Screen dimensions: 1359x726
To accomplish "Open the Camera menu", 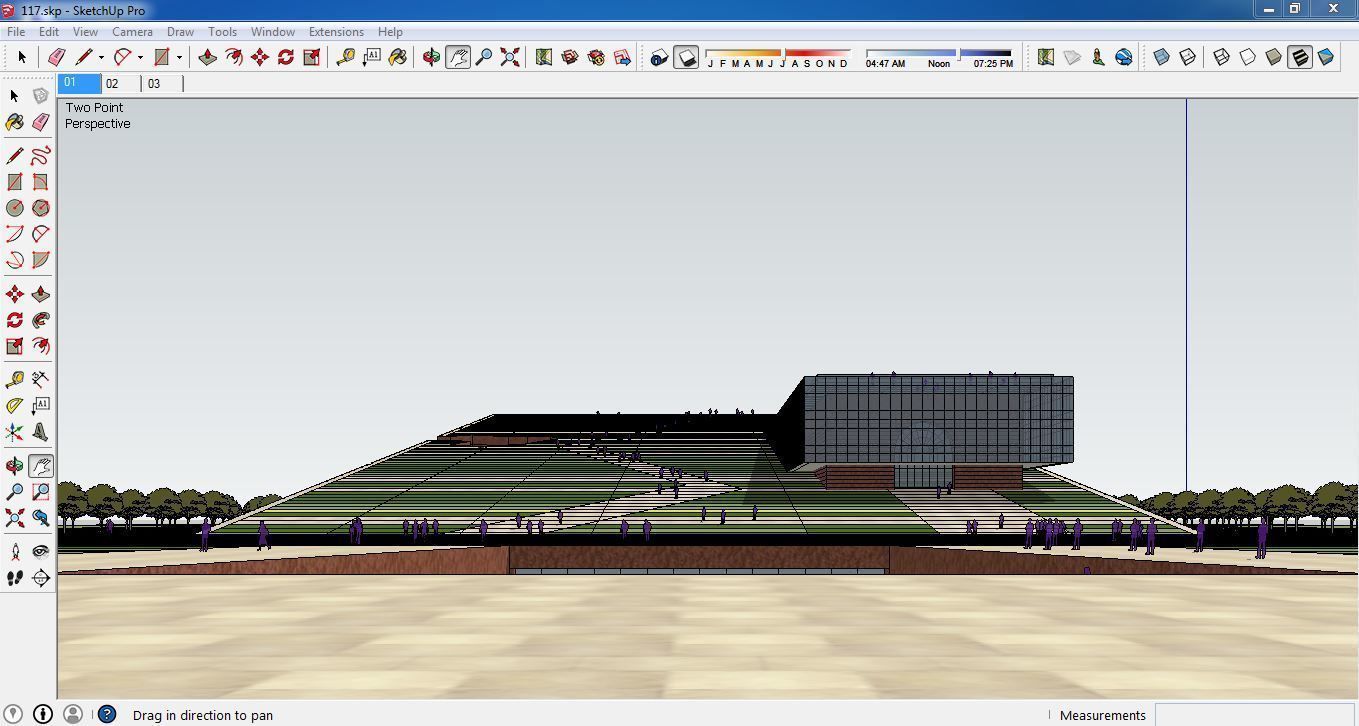I will click(132, 32).
